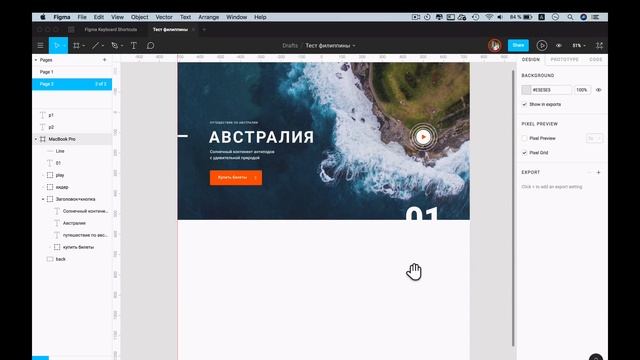Open the shape tools dropdown arrow
Screen dimensions: 640x360
click(x=103, y=46)
